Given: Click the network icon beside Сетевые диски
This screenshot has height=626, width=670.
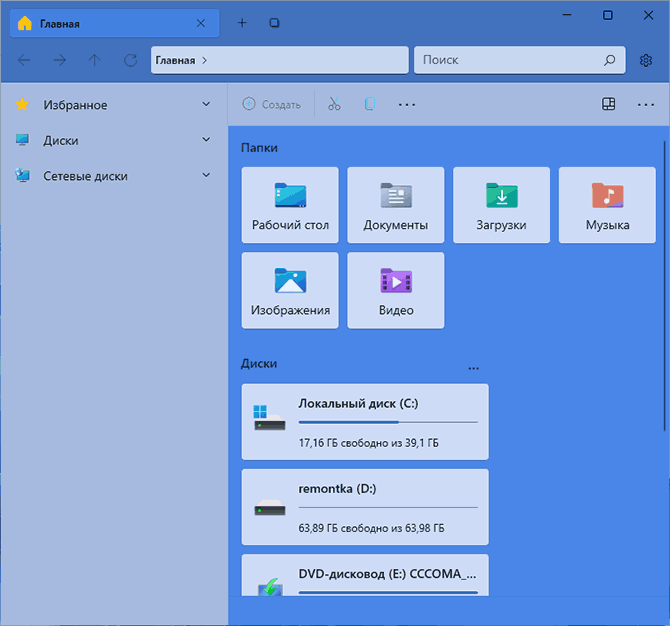Looking at the screenshot, I should pos(22,175).
